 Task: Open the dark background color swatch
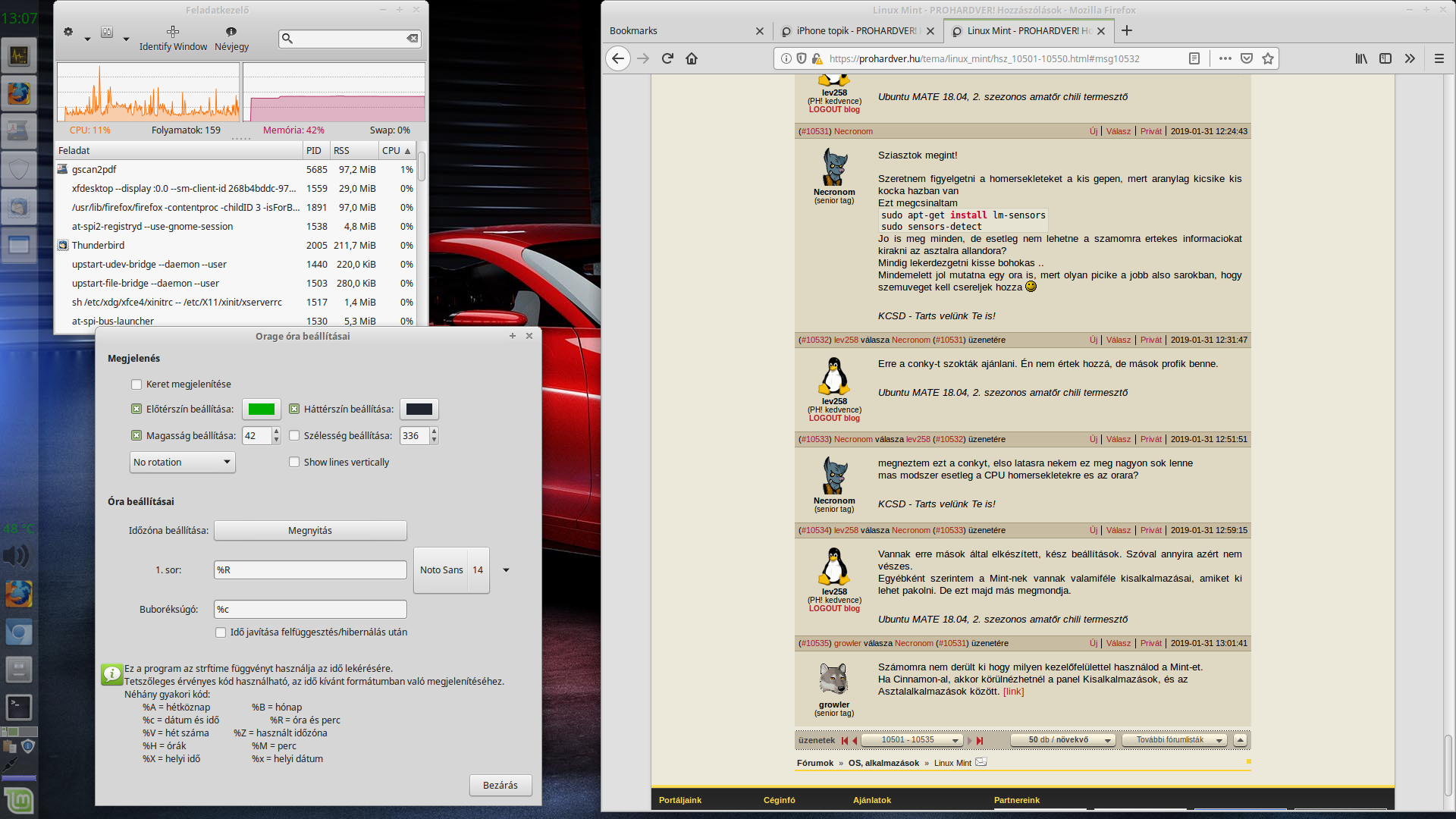419,409
